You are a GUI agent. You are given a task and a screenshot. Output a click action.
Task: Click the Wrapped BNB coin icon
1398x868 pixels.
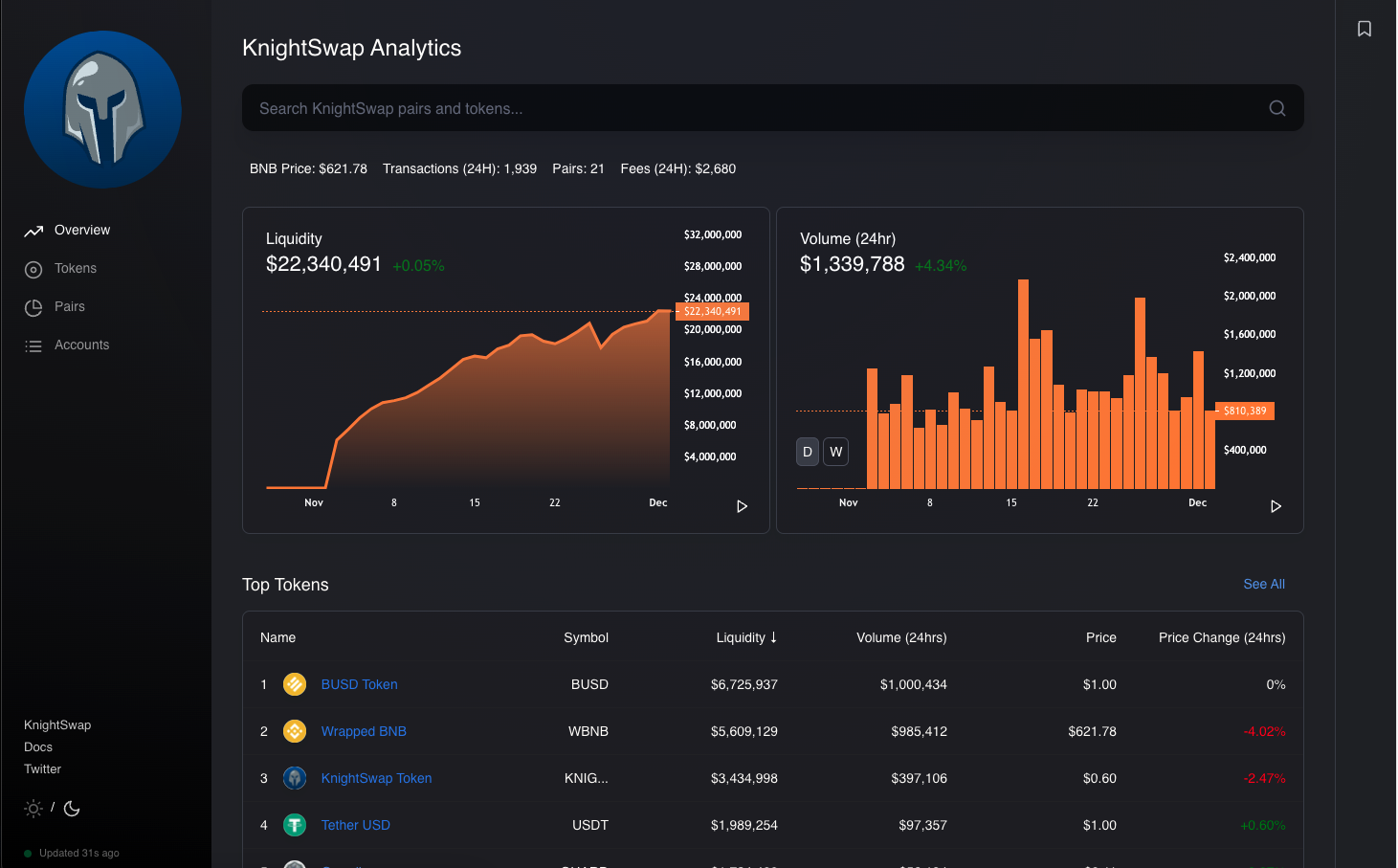[295, 731]
